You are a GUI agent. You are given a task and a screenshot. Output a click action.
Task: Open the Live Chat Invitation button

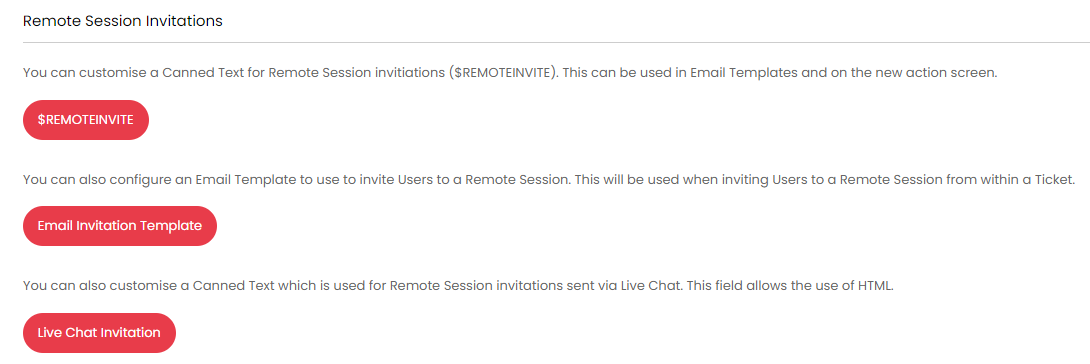click(x=99, y=333)
